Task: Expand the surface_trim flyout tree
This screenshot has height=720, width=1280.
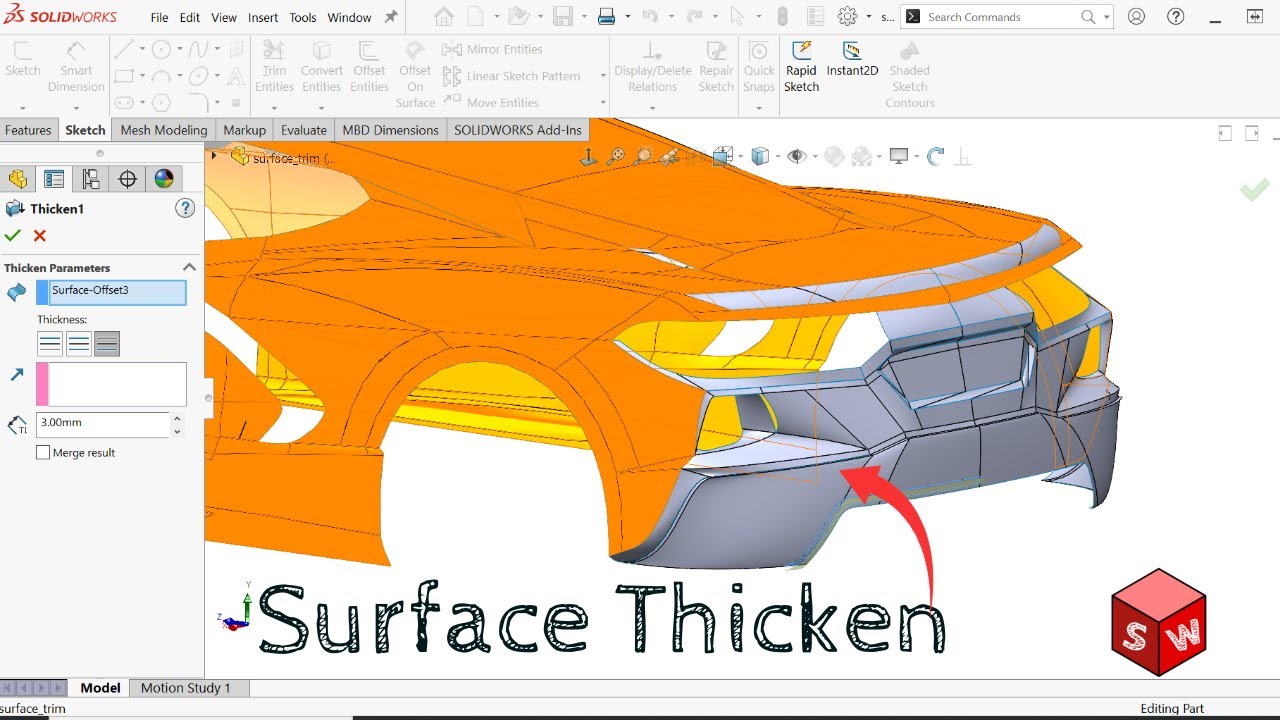Action: pos(213,156)
